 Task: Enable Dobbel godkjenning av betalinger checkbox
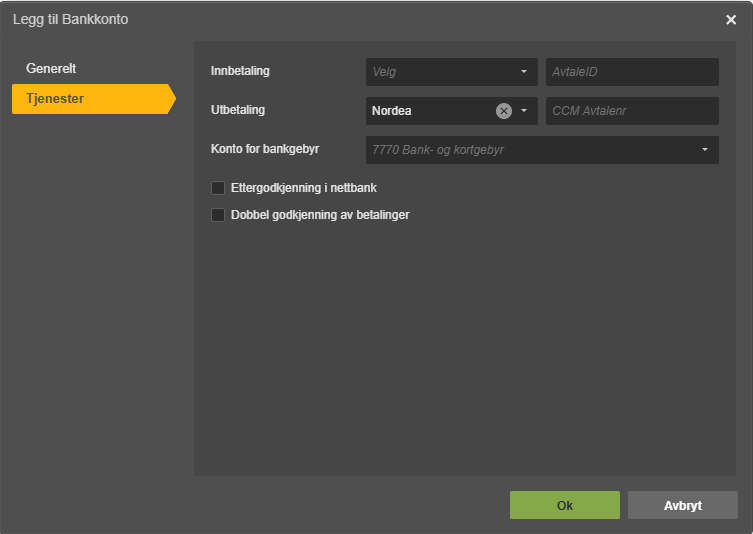point(218,215)
